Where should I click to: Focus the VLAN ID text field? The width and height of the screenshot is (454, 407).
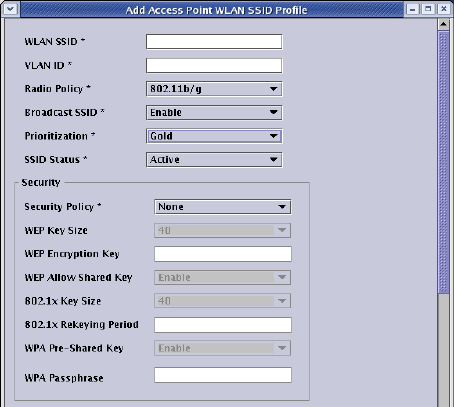coord(214,65)
